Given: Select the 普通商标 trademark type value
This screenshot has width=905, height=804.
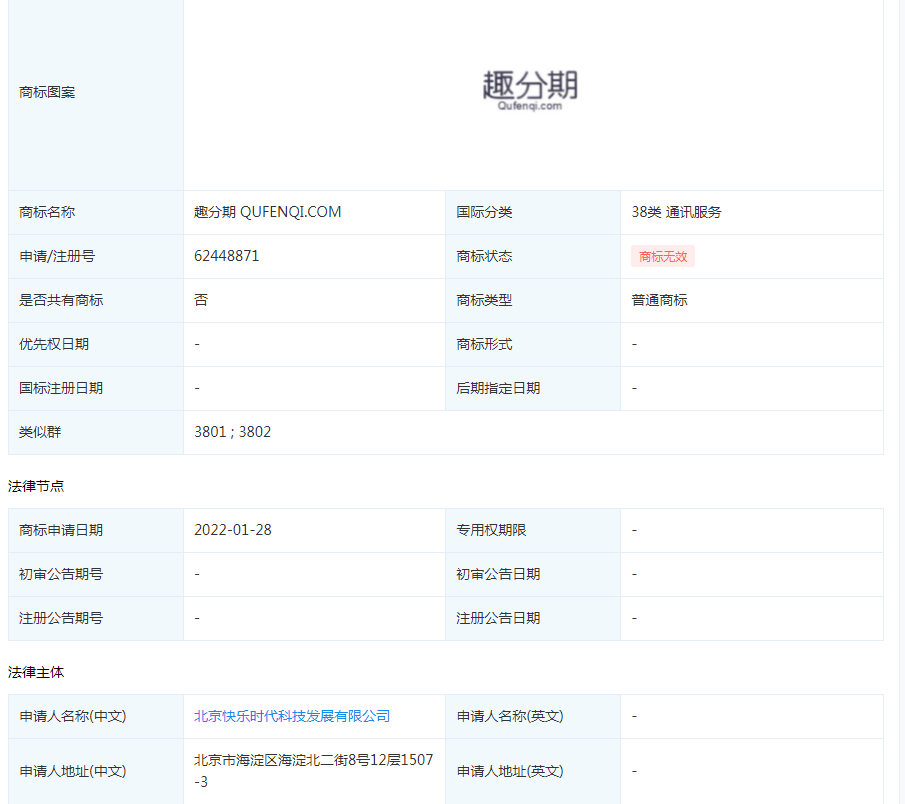Looking at the screenshot, I should 659,300.
